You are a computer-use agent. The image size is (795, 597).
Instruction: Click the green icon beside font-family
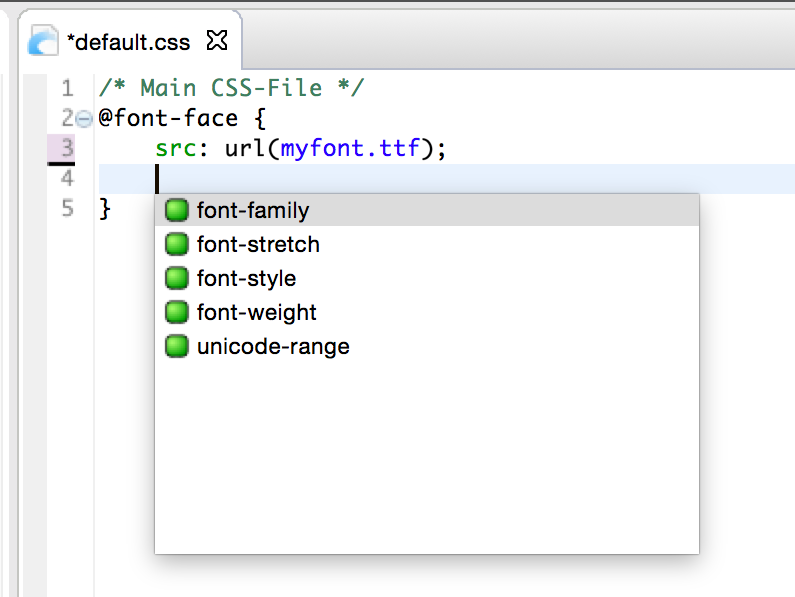tap(177, 210)
